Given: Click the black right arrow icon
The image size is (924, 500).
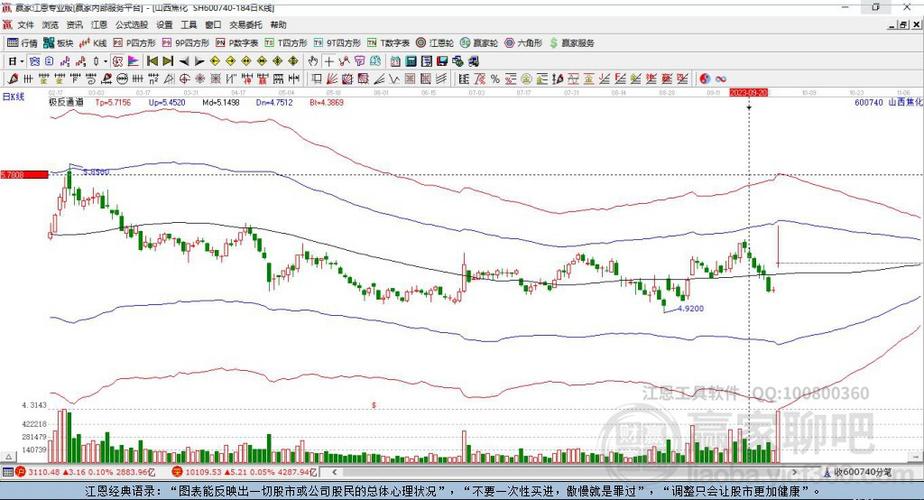Looking at the screenshot, I should [200, 61].
